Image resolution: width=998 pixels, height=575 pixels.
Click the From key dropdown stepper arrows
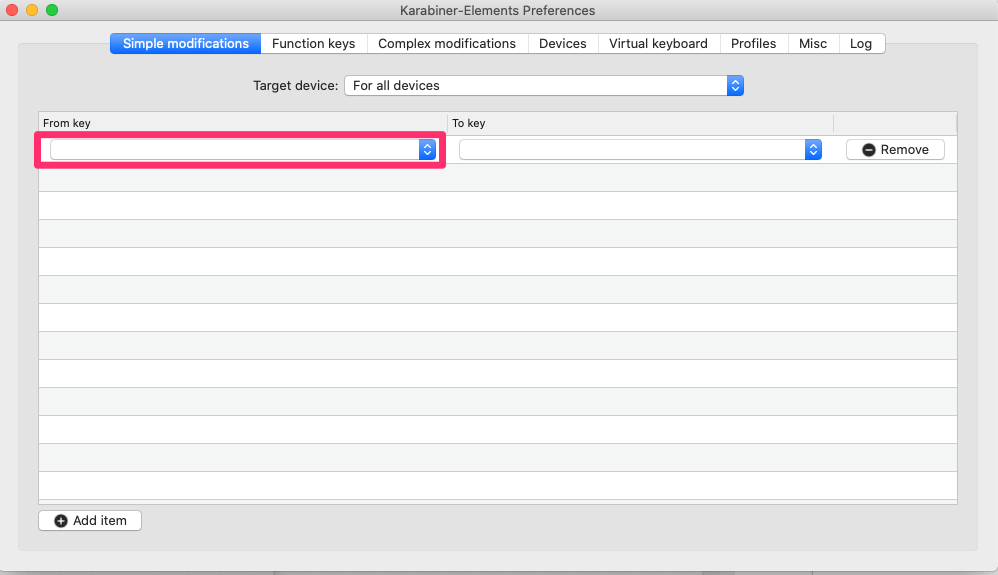[428, 150]
